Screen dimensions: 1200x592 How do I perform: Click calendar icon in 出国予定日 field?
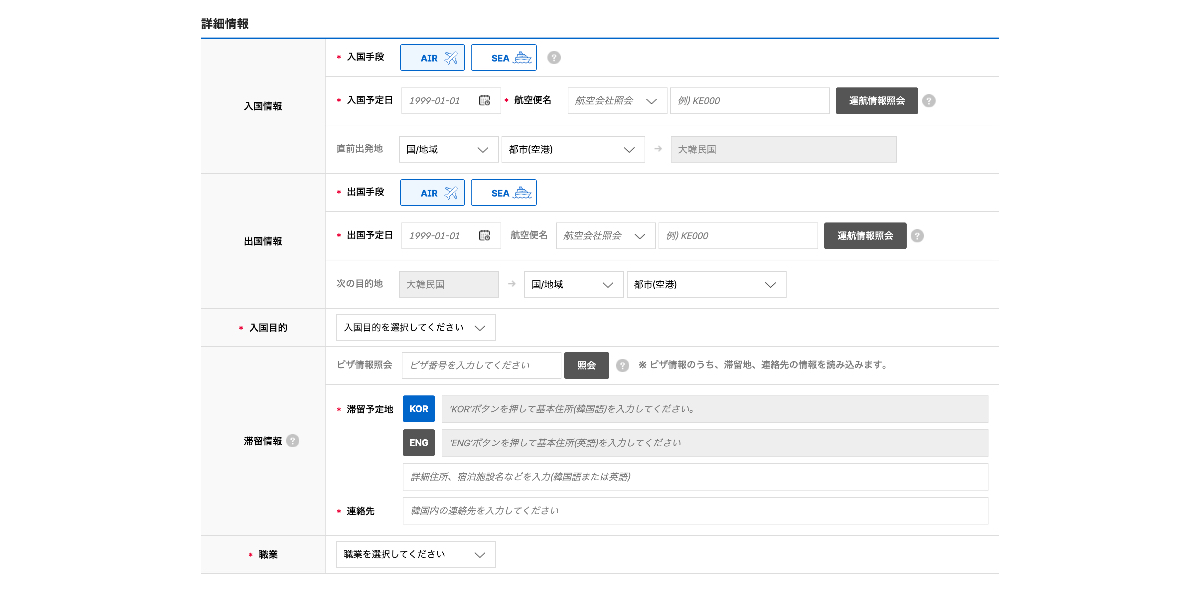point(484,236)
